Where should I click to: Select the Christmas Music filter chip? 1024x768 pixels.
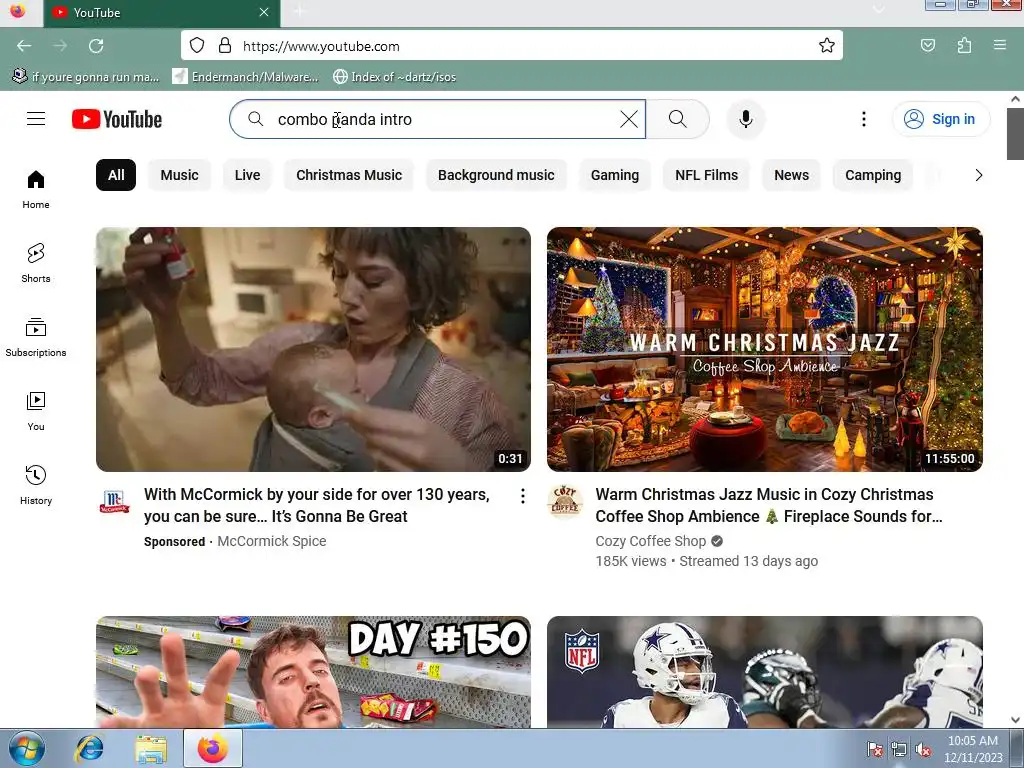pyautogui.click(x=349, y=175)
